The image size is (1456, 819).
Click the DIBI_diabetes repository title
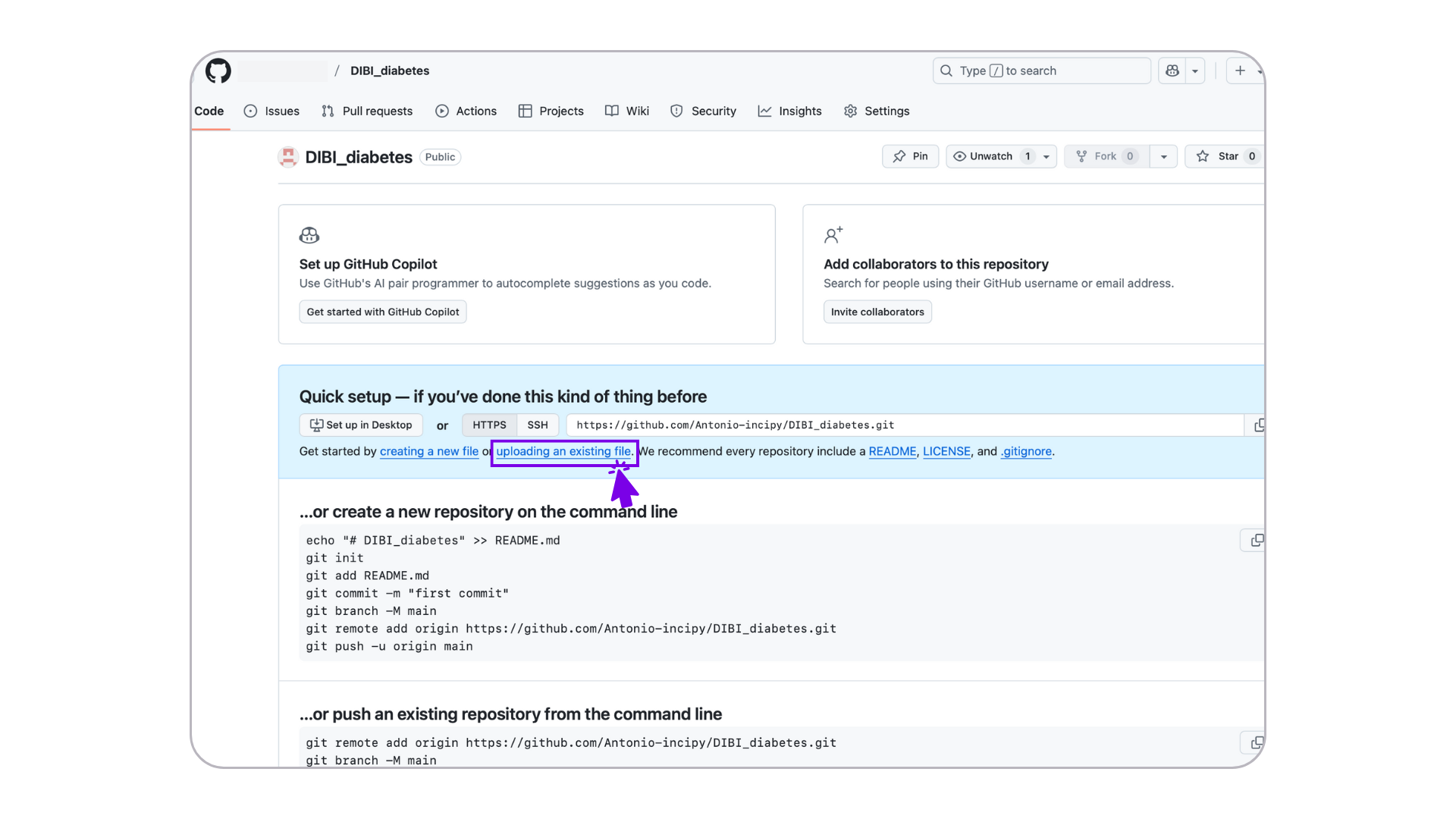(x=359, y=157)
